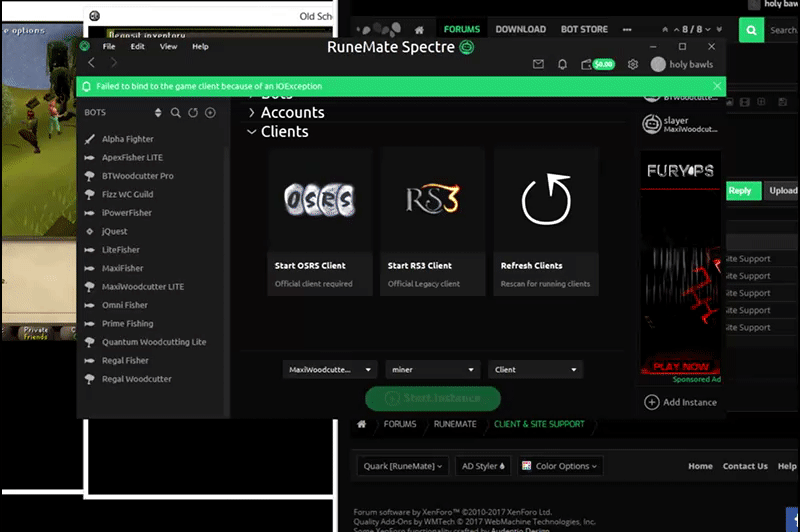Screen dimensions: 800x532
Task: Dismiss the IOException notification banner
Action: point(717,86)
